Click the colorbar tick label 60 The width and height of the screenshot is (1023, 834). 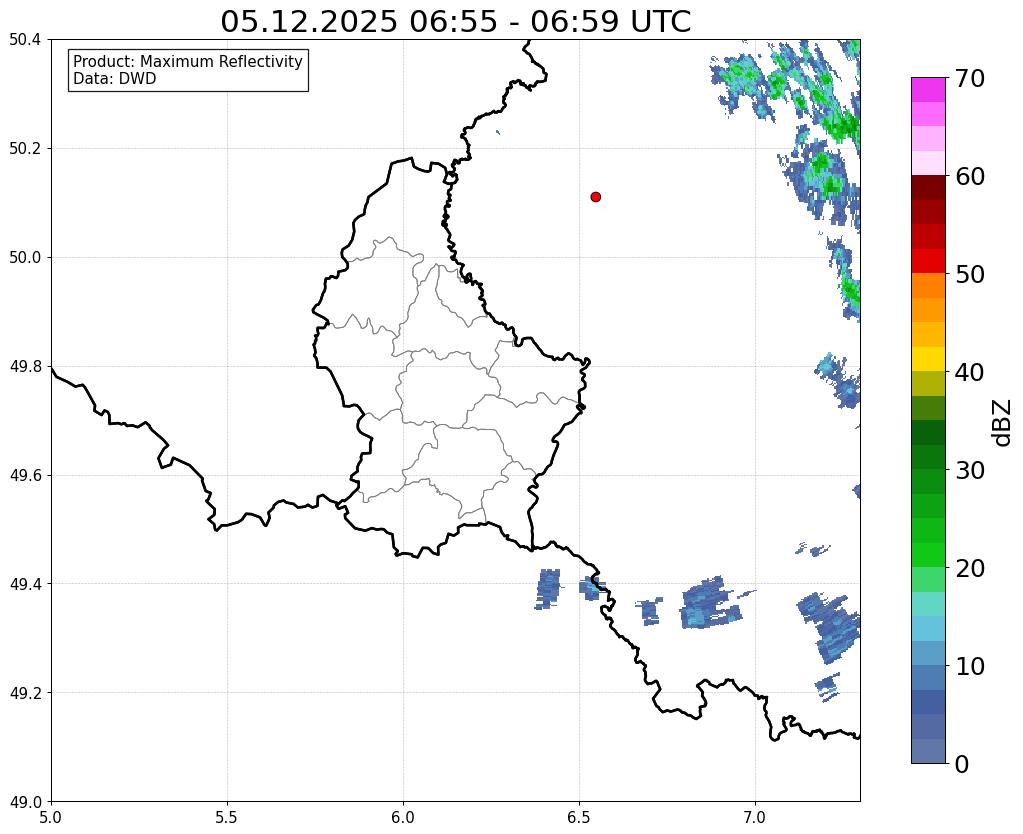[970, 176]
